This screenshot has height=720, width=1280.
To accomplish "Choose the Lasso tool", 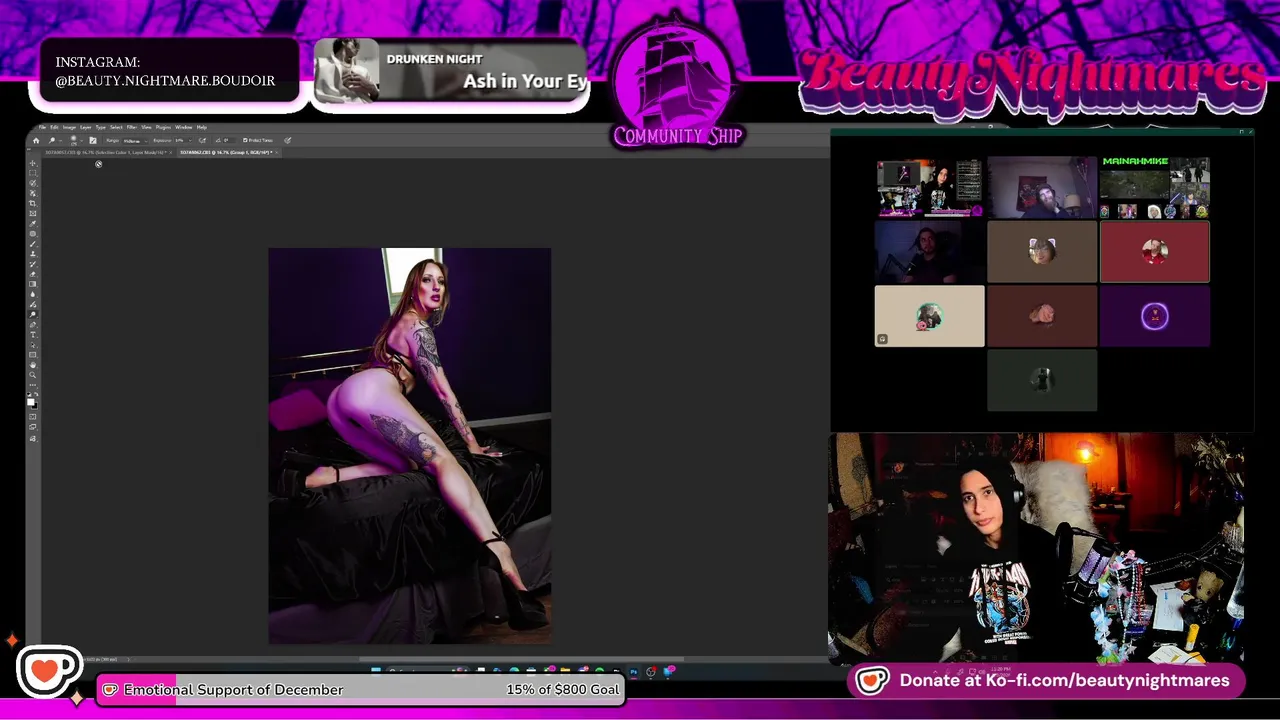I will pyautogui.click(x=33, y=183).
